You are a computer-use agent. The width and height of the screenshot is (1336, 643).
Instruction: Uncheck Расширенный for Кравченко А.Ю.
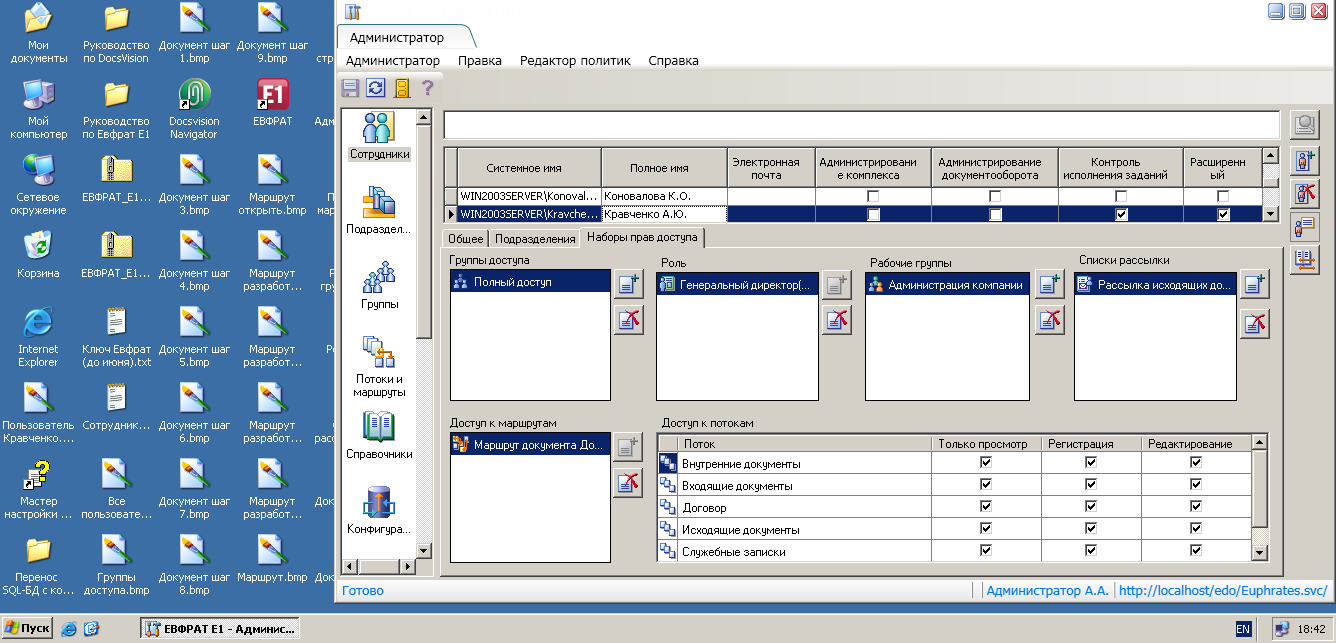pos(1223,214)
